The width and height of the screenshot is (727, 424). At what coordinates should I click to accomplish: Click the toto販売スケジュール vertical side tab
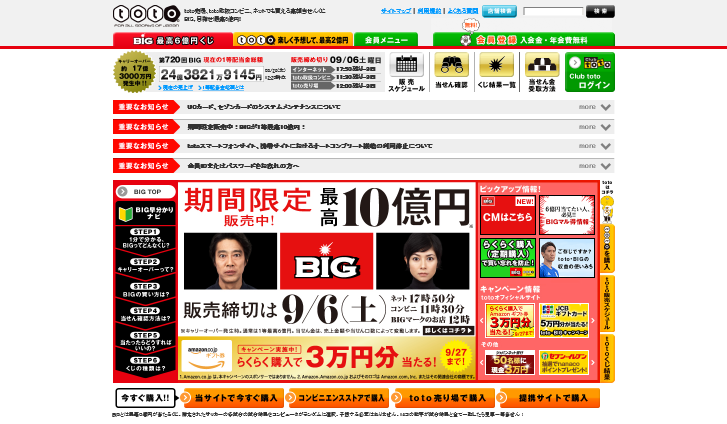607,303
